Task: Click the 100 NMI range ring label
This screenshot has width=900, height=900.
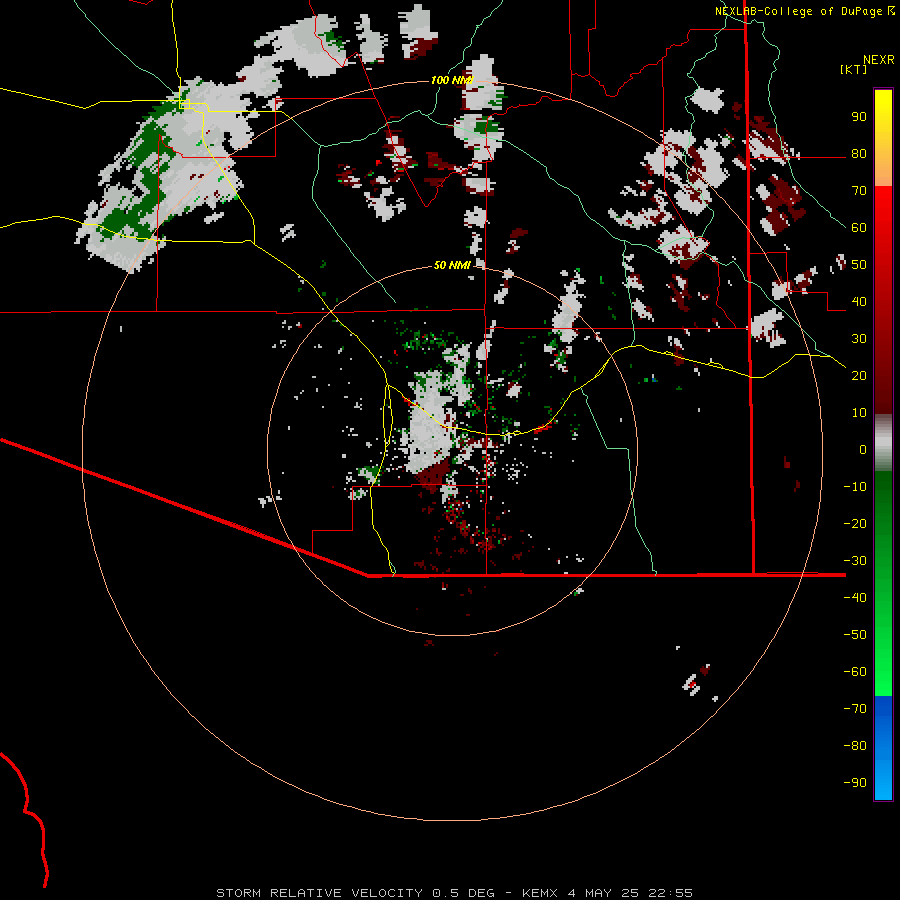Action: (x=451, y=80)
